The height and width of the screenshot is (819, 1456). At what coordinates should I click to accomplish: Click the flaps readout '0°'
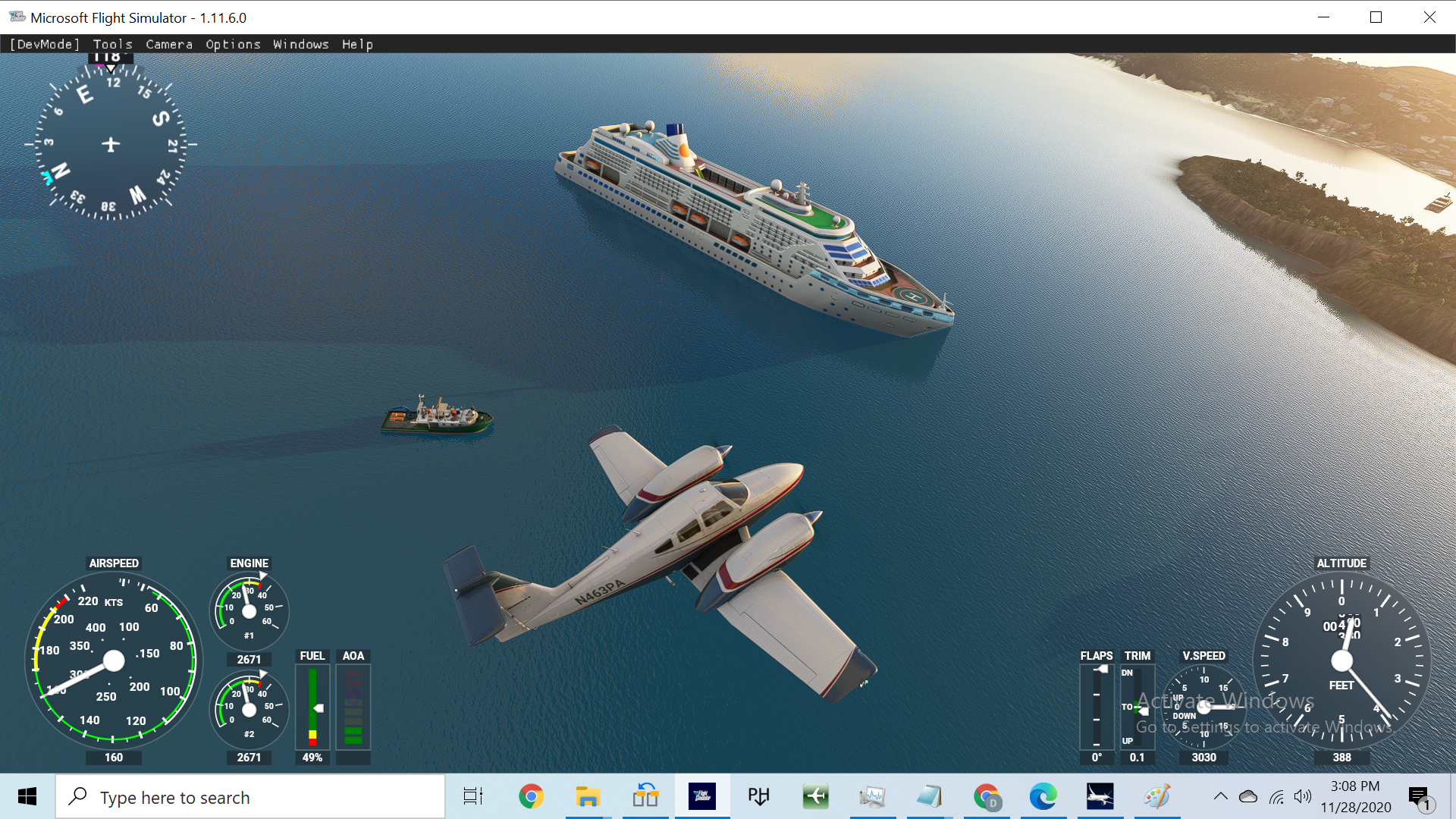(x=1097, y=758)
